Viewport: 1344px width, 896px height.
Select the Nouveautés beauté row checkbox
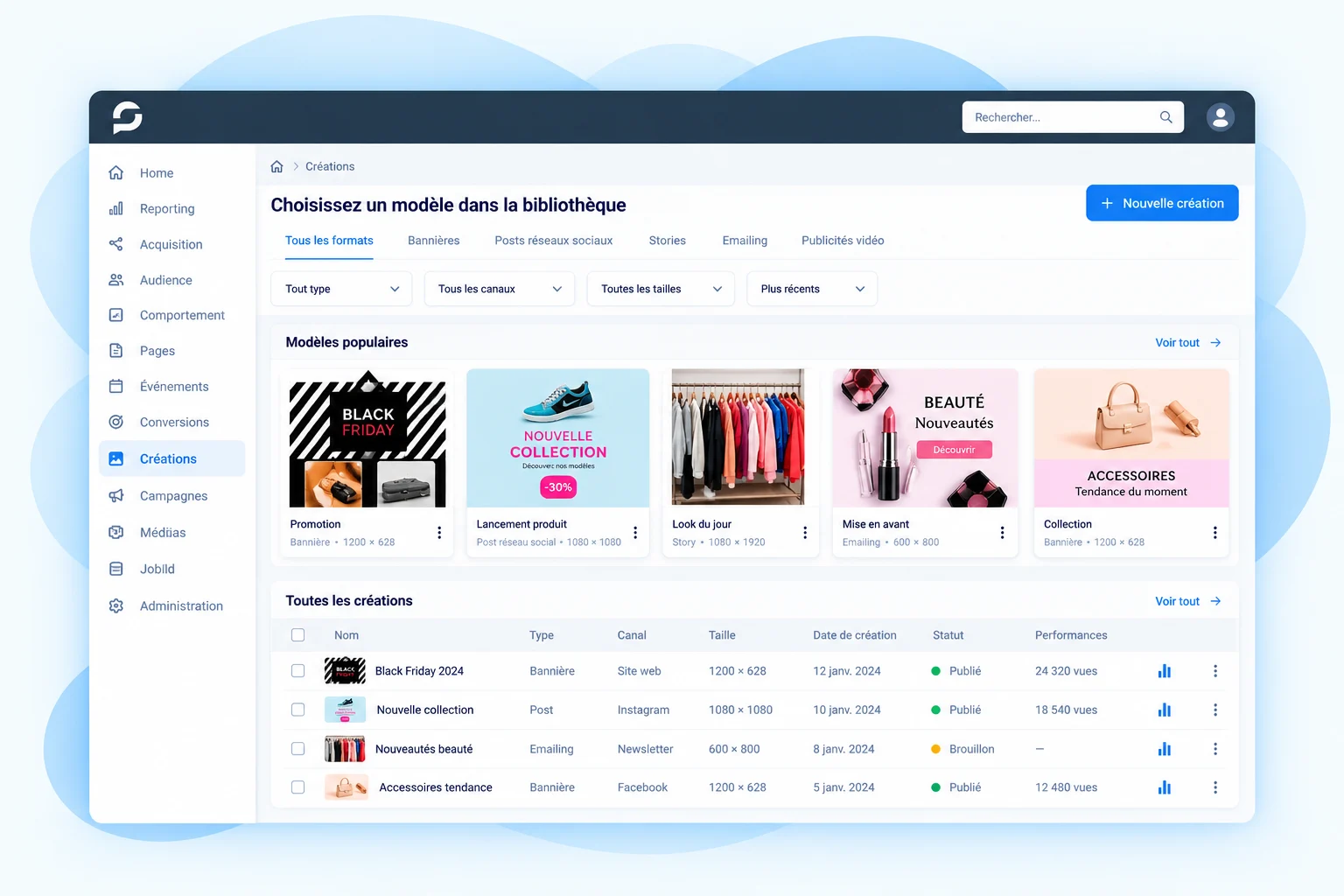coord(297,749)
